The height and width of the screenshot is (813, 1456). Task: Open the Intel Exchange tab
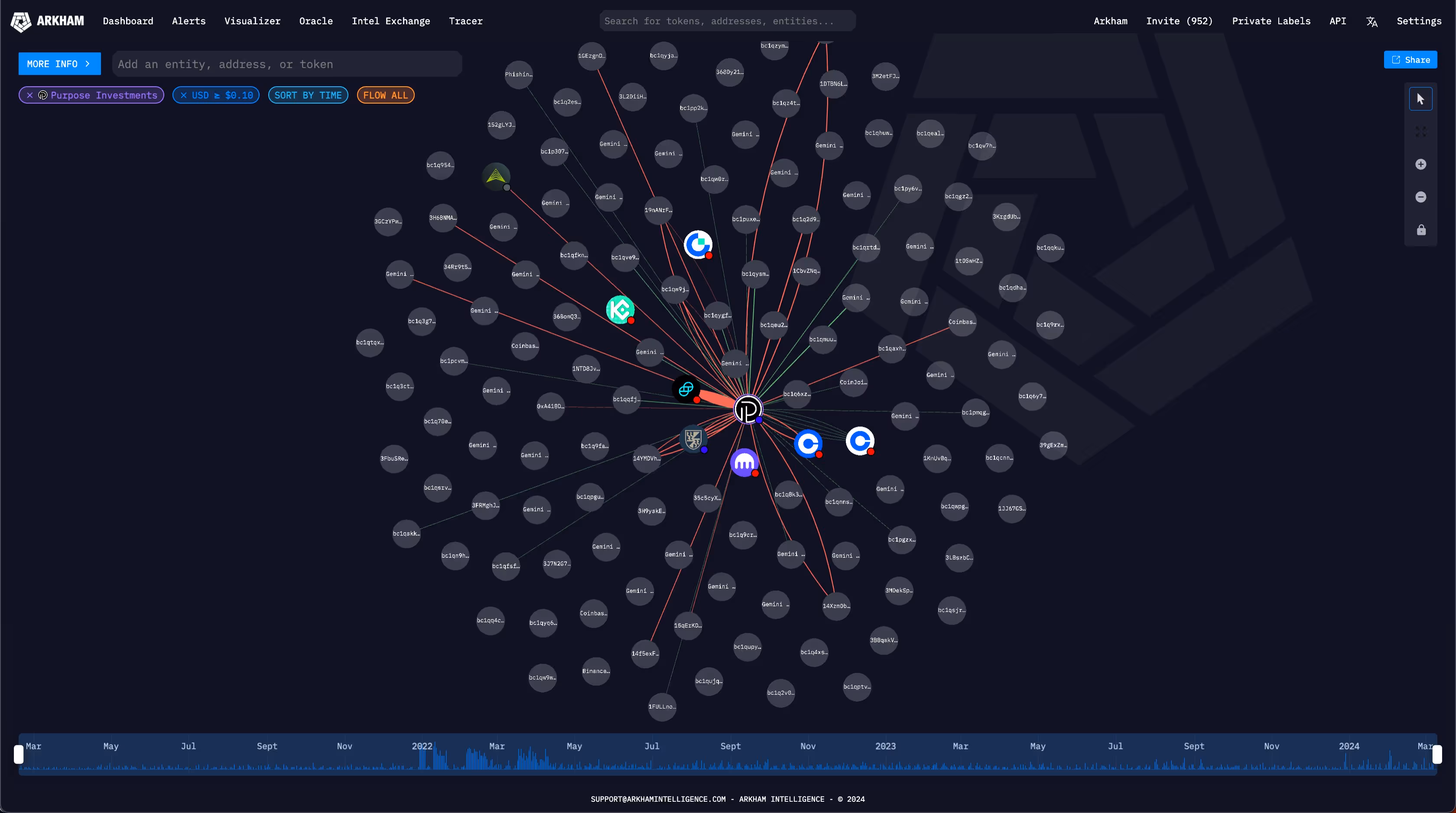pos(390,22)
